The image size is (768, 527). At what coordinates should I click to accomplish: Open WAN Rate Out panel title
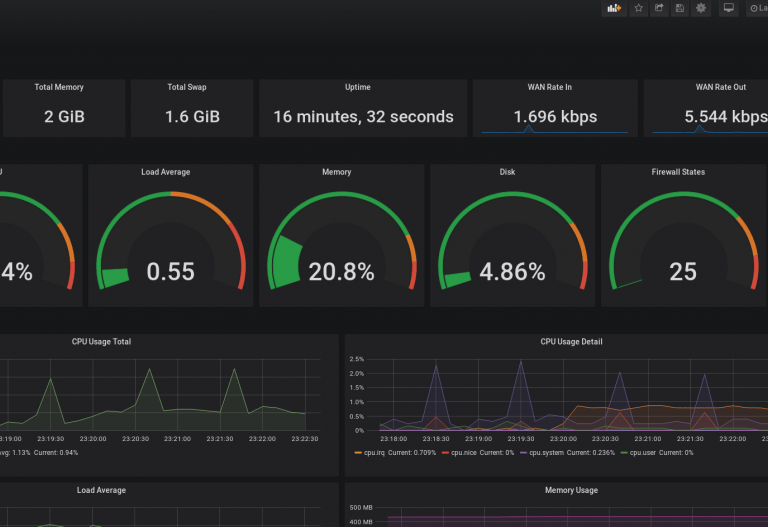(721, 87)
